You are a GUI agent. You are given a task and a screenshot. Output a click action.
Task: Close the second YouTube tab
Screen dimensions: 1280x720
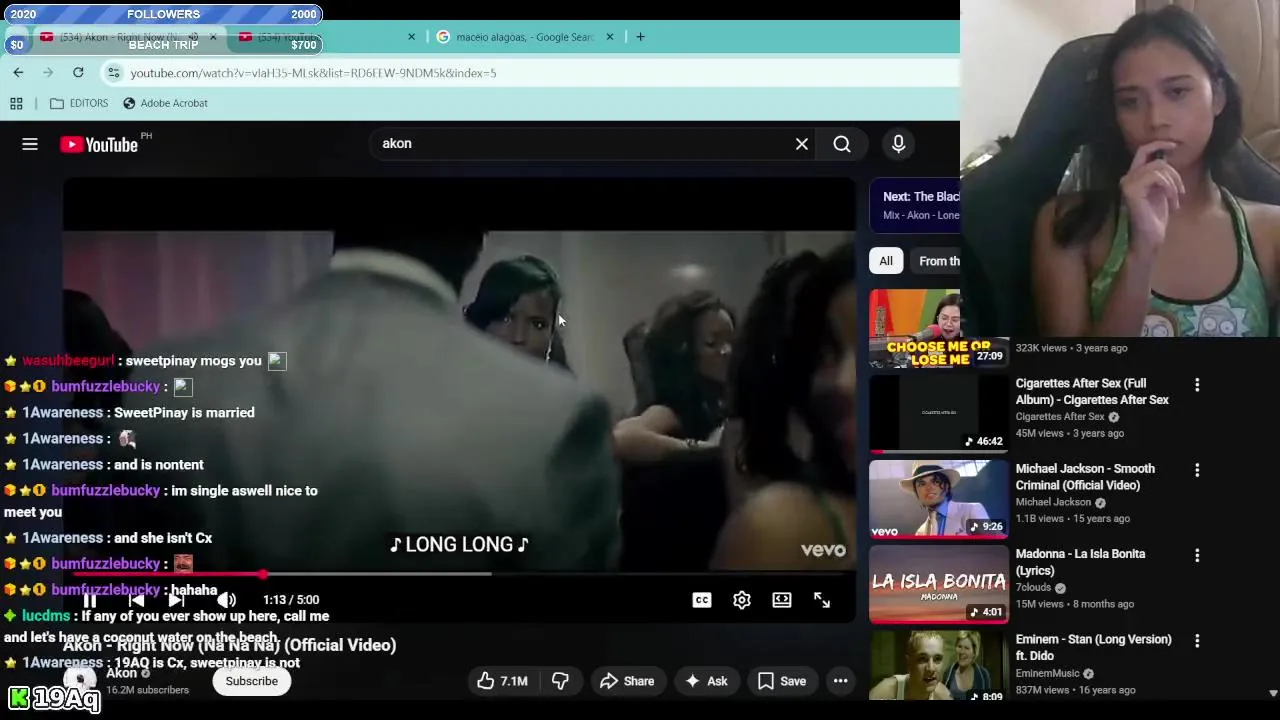(x=411, y=37)
